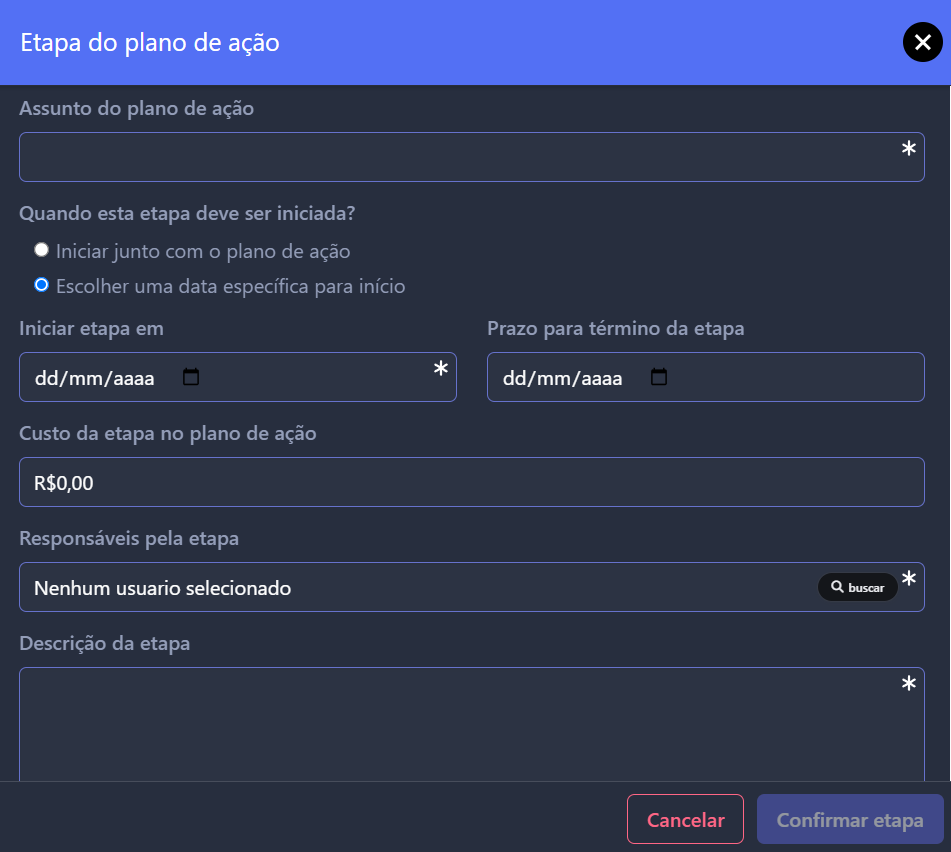Viewport: 951px width, 852px height.
Task: Open calendar picker for Iniciar etapa em
Action: [x=190, y=377]
